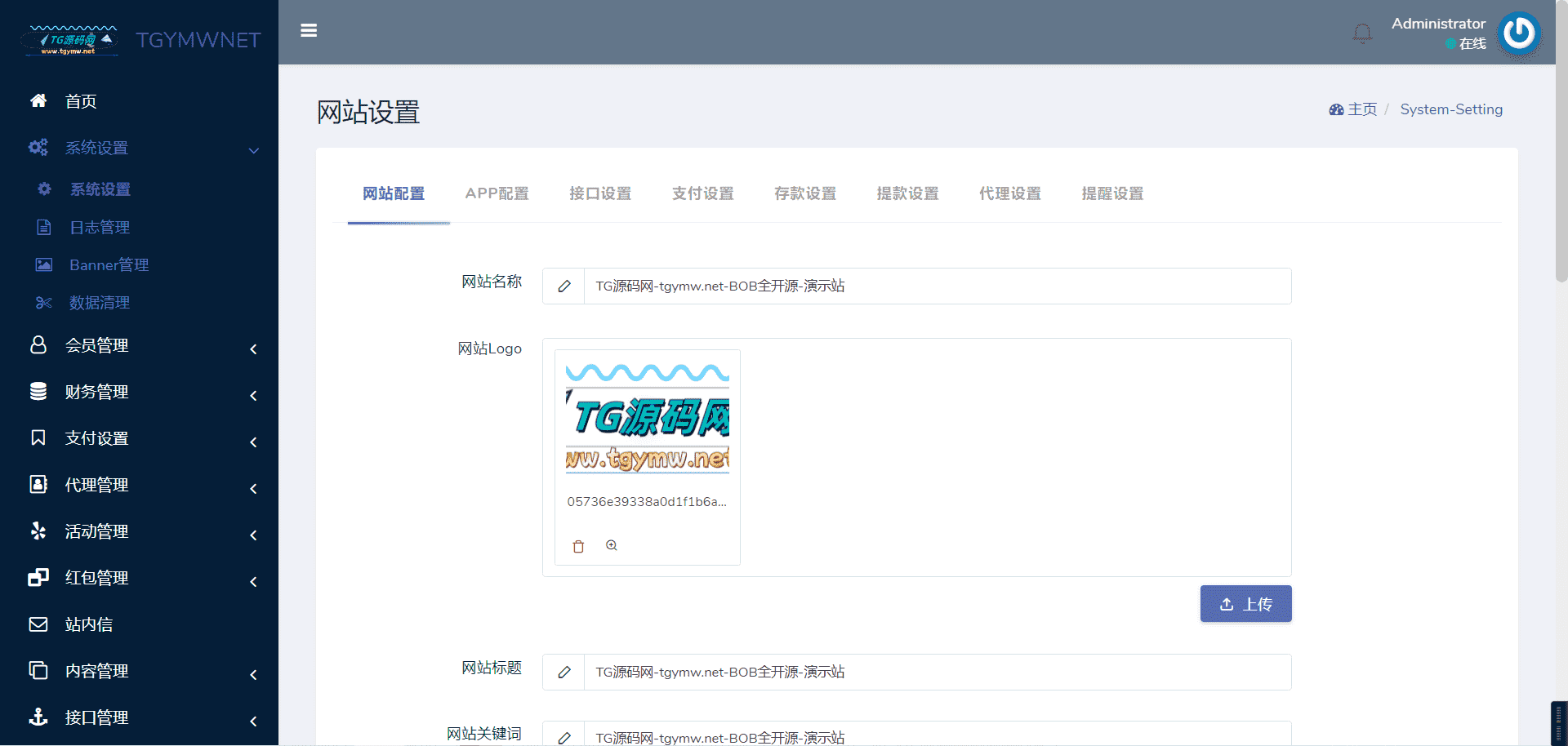Click the 网站名称 input field
This screenshot has width=1568, height=746.
(937, 286)
